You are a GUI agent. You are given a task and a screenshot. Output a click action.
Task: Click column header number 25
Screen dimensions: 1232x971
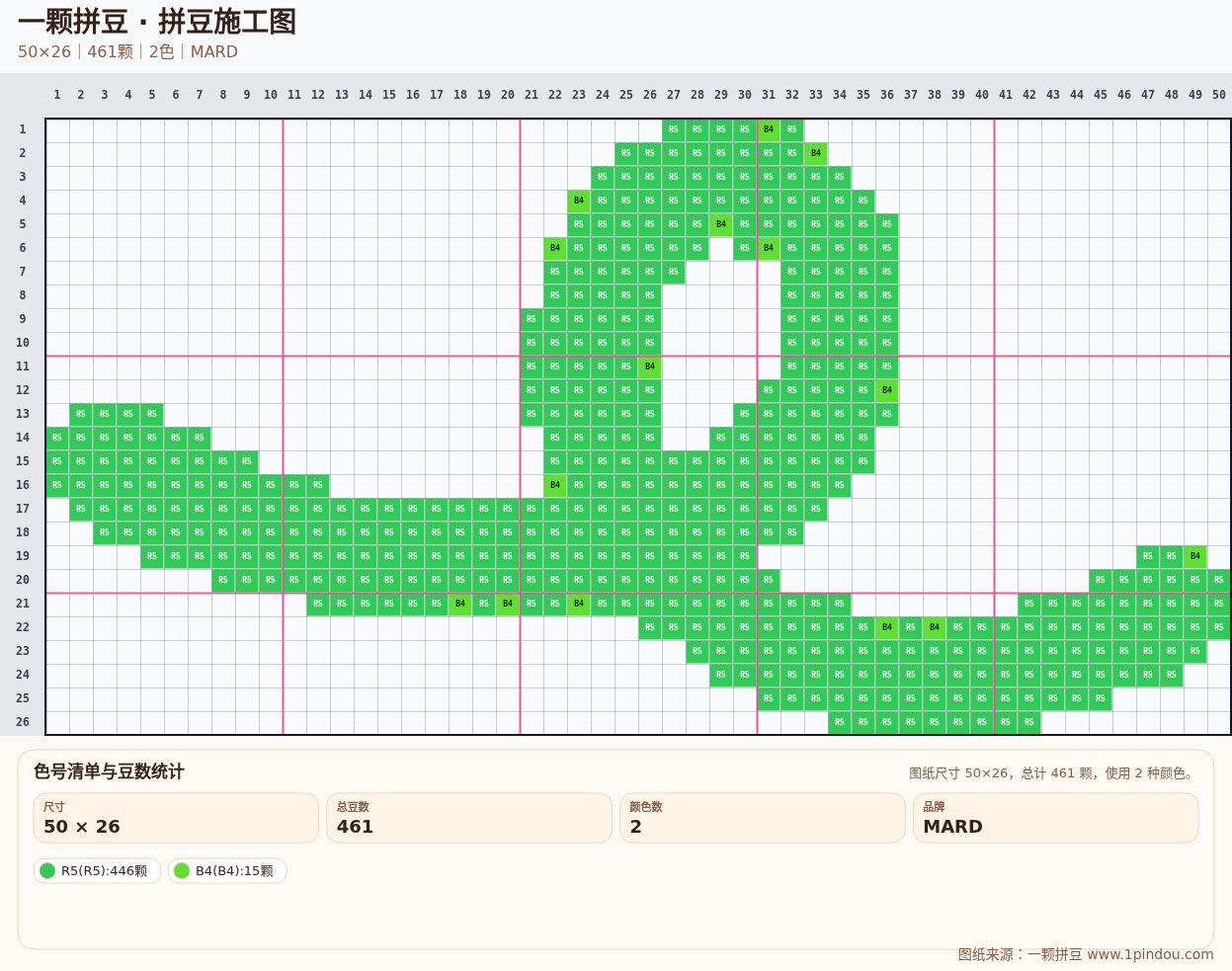click(x=626, y=95)
